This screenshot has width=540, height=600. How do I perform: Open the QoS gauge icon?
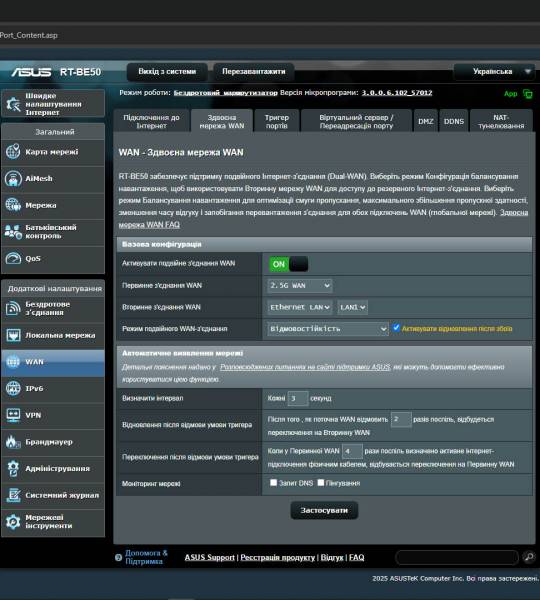pos(13,258)
